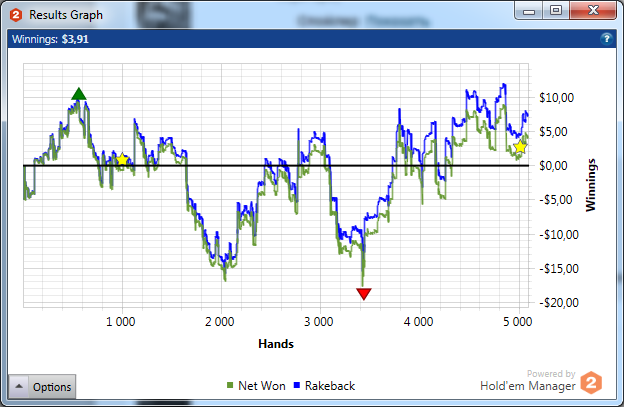Viewport: 624px width, 407px height.
Task: Click the Net Won legend label
Action: 261,386
